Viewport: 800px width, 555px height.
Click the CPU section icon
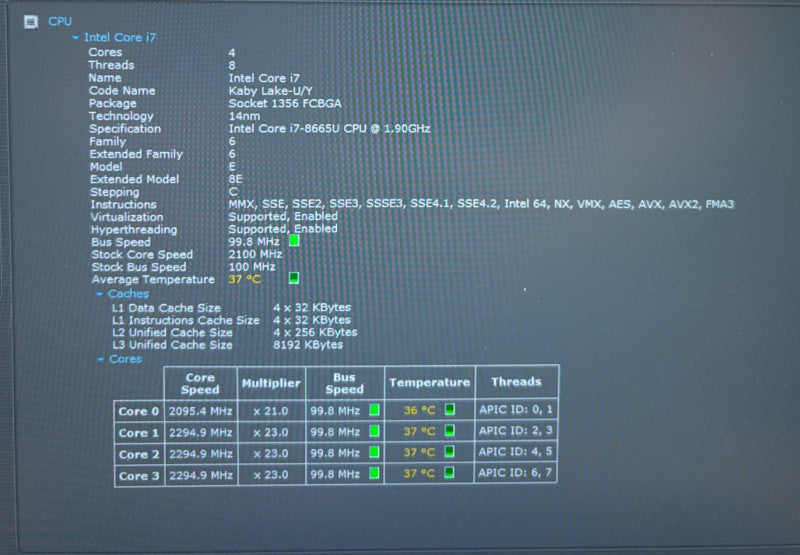[x=31, y=22]
